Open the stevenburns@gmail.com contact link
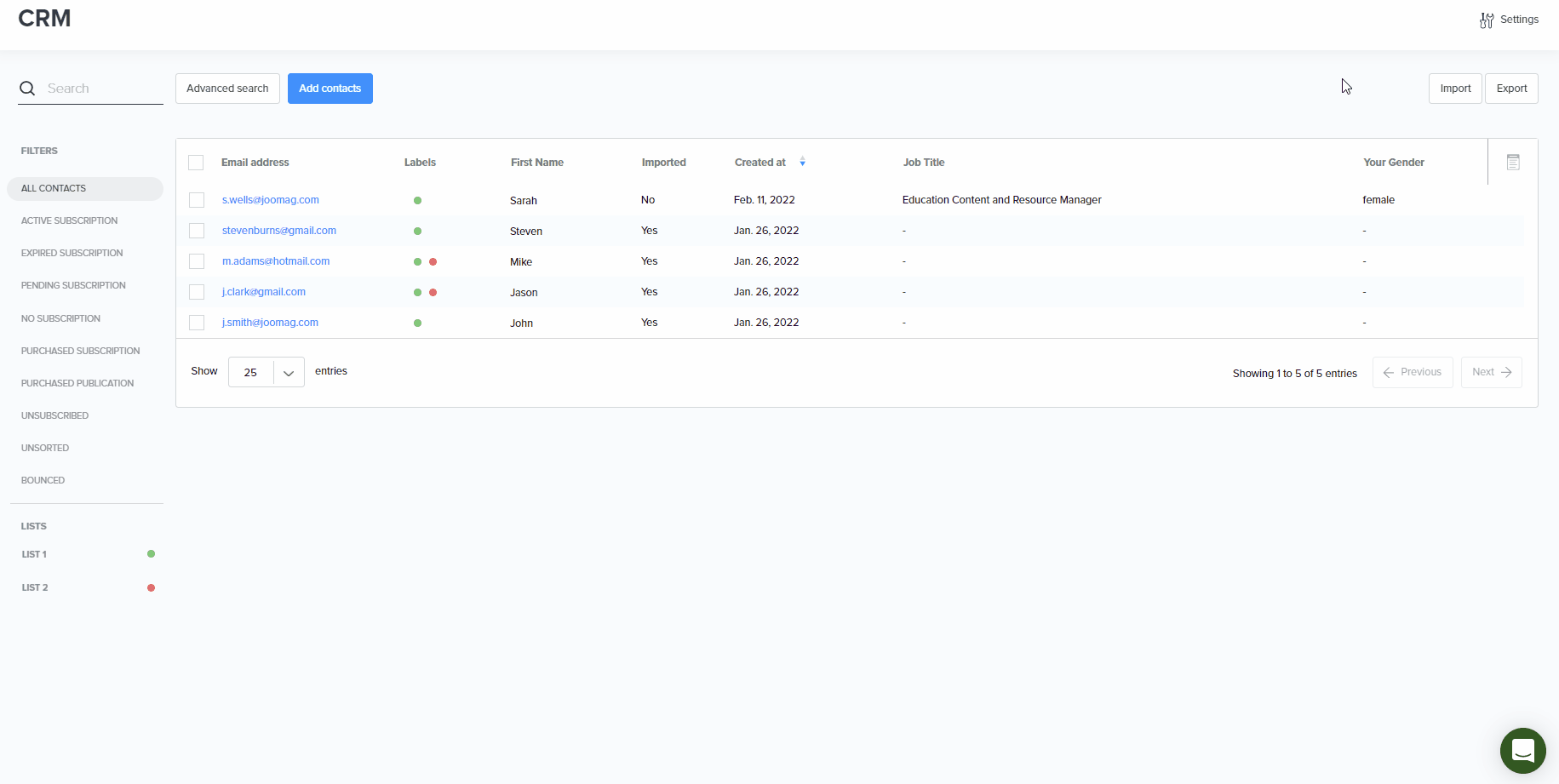This screenshot has height=784, width=1559. coord(278,231)
